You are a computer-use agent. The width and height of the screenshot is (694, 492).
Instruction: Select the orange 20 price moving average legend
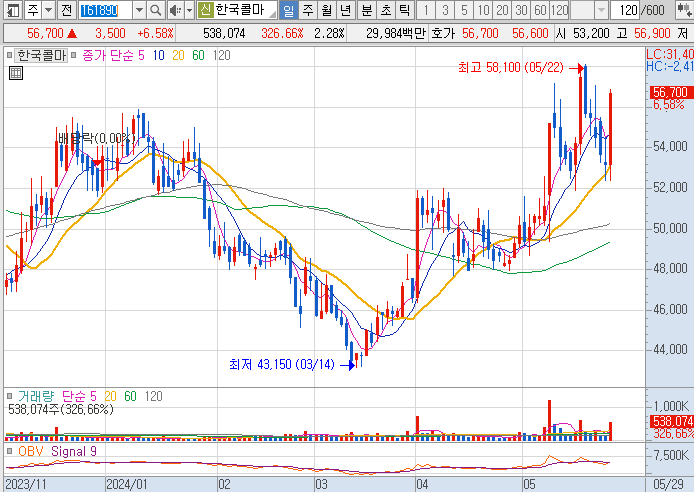(178, 55)
